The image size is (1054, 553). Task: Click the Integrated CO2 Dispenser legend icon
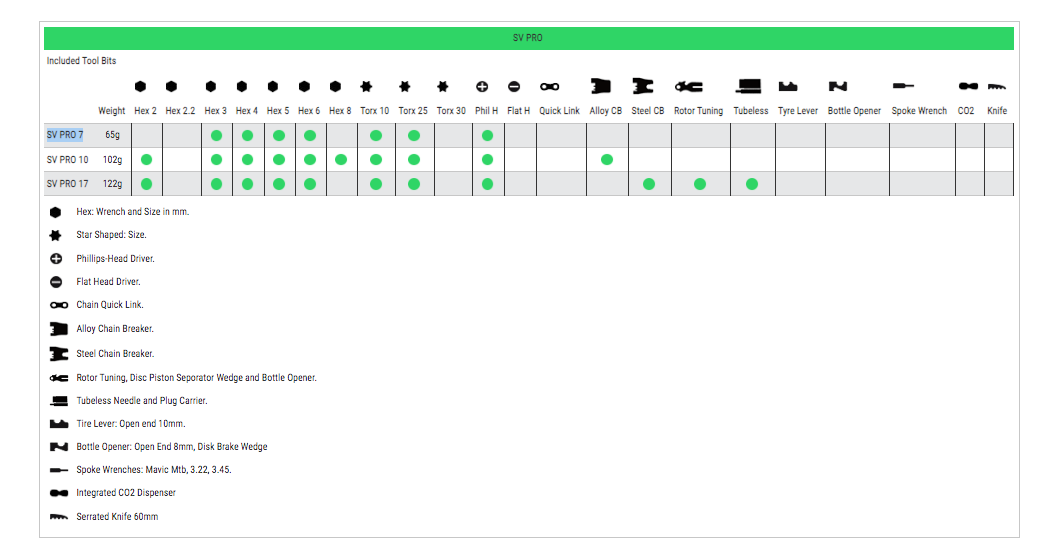coord(58,493)
